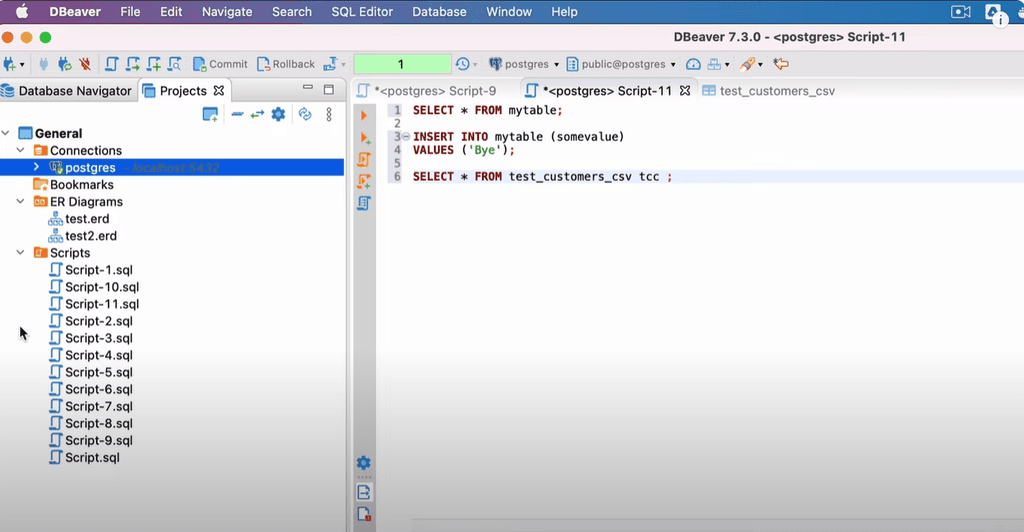Image resolution: width=1024 pixels, height=532 pixels.
Task: Expand the postgres connection node
Action: tap(37, 167)
